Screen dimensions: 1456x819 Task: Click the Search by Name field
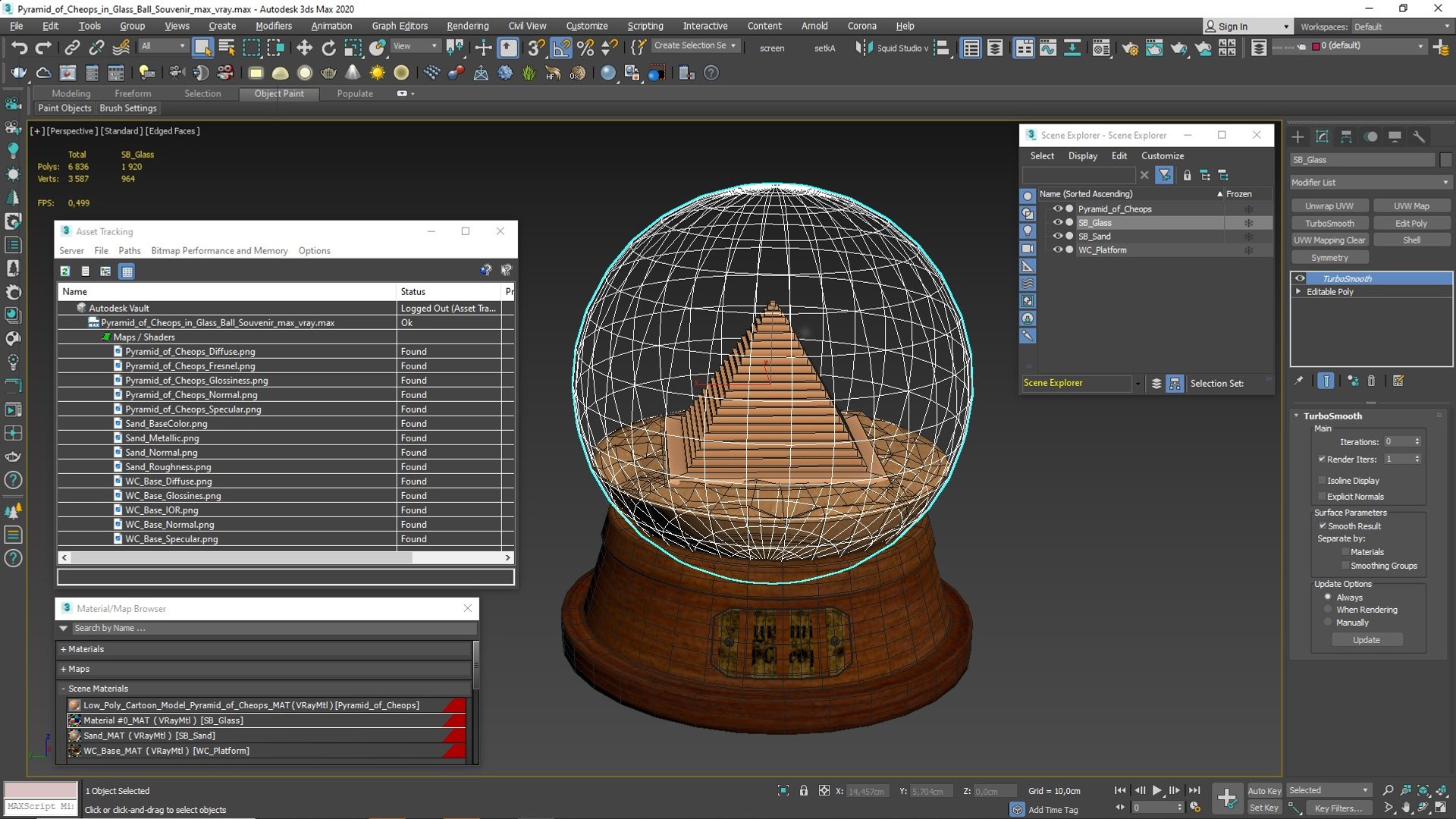tap(273, 628)
